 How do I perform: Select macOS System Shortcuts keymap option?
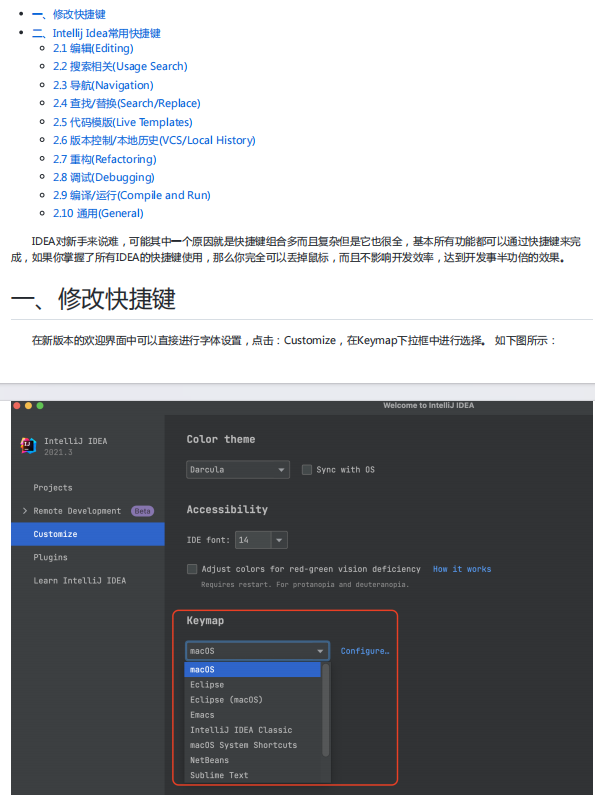(x=252, y=745)
